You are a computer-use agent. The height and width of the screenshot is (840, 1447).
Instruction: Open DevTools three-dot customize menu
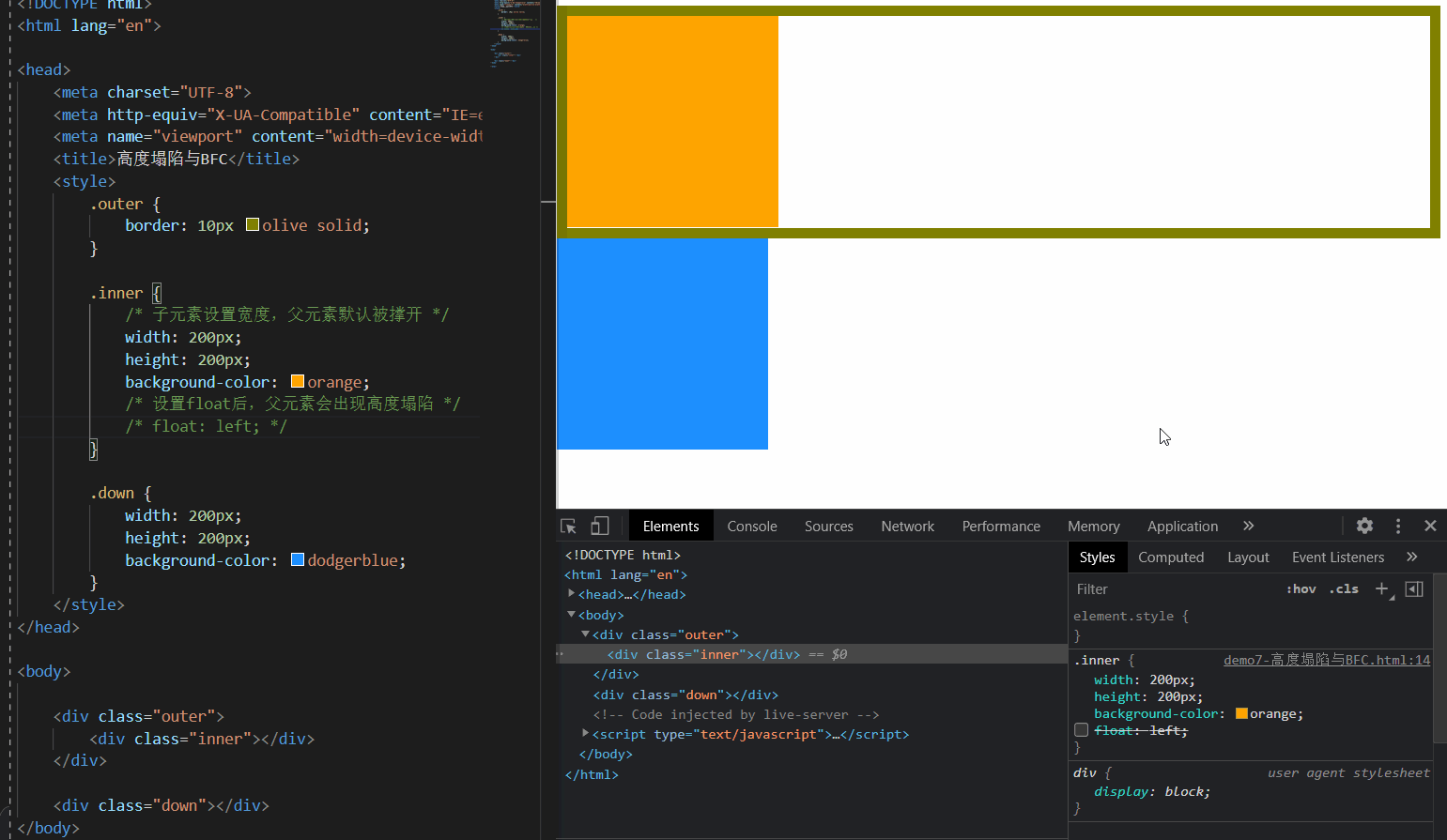point(1398,526)
